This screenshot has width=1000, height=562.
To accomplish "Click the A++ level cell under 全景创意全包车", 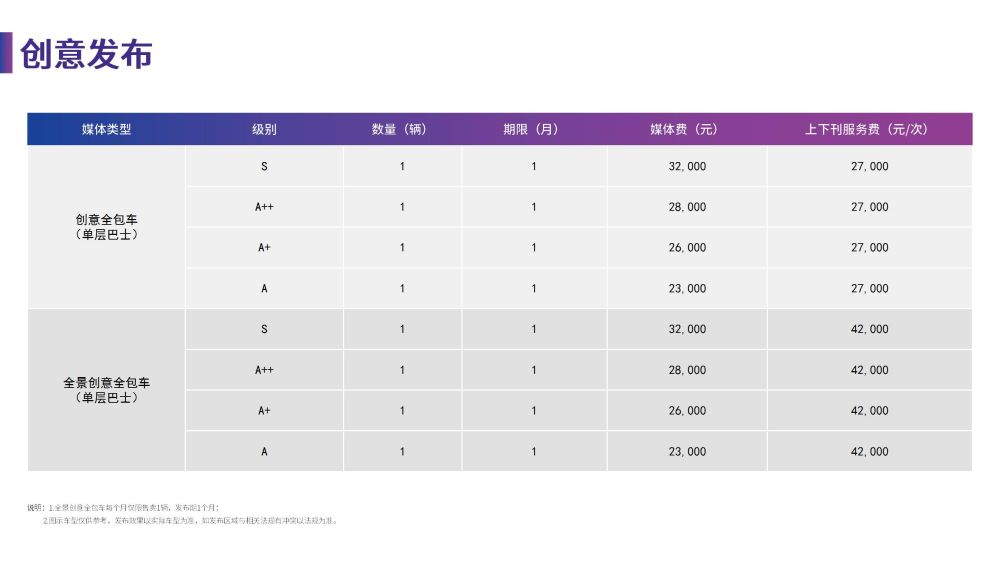I will coord(264,370).
